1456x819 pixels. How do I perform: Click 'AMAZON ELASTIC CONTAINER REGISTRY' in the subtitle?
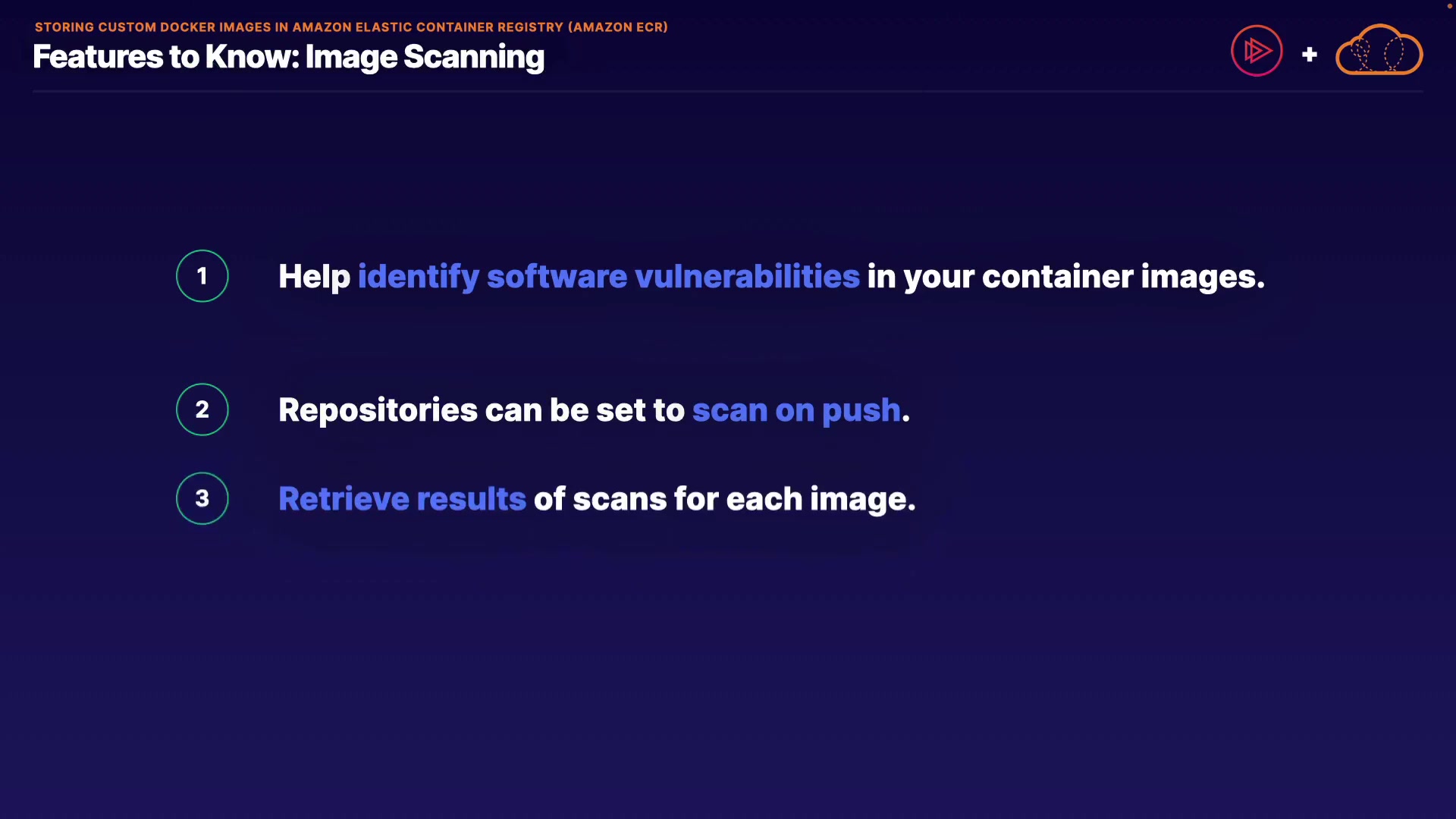point(428,27)
